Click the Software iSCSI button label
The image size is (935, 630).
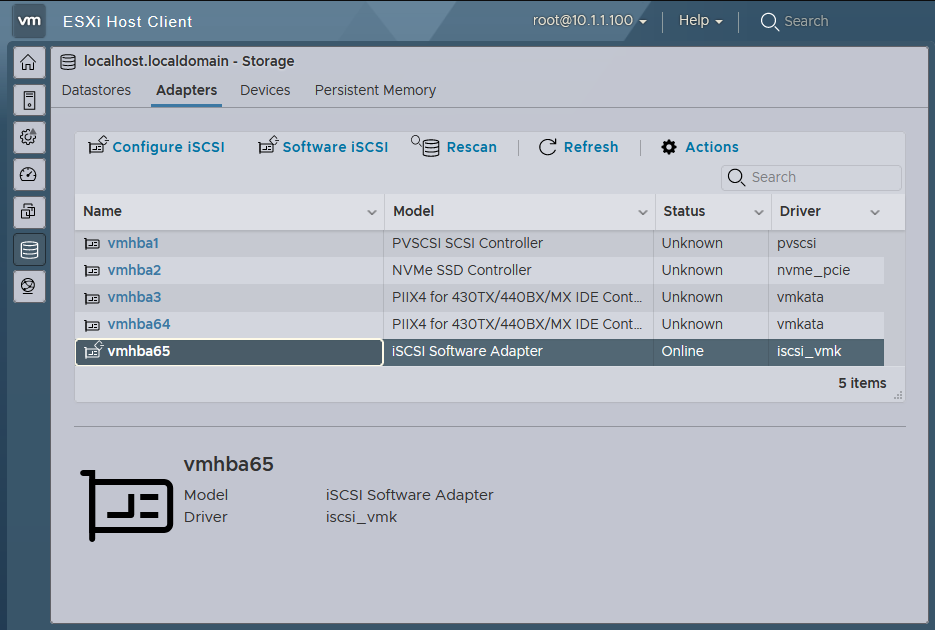pos(335,147)
